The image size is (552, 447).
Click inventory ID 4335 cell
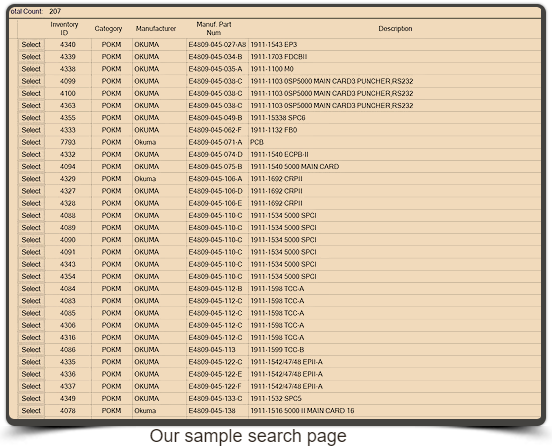pos(68,362)
